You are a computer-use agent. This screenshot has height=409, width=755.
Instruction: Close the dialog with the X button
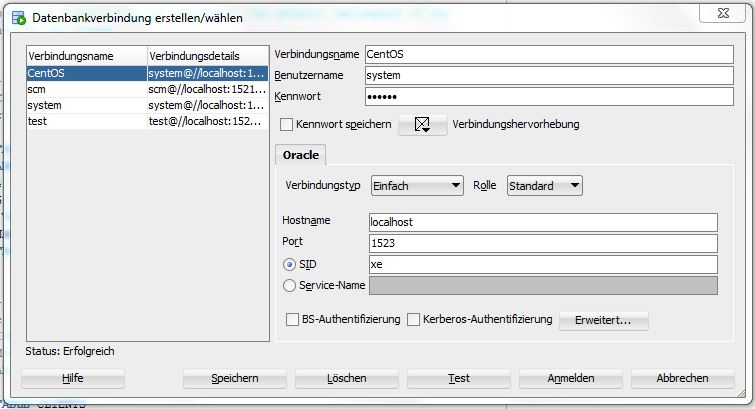(x=723, y=13)
